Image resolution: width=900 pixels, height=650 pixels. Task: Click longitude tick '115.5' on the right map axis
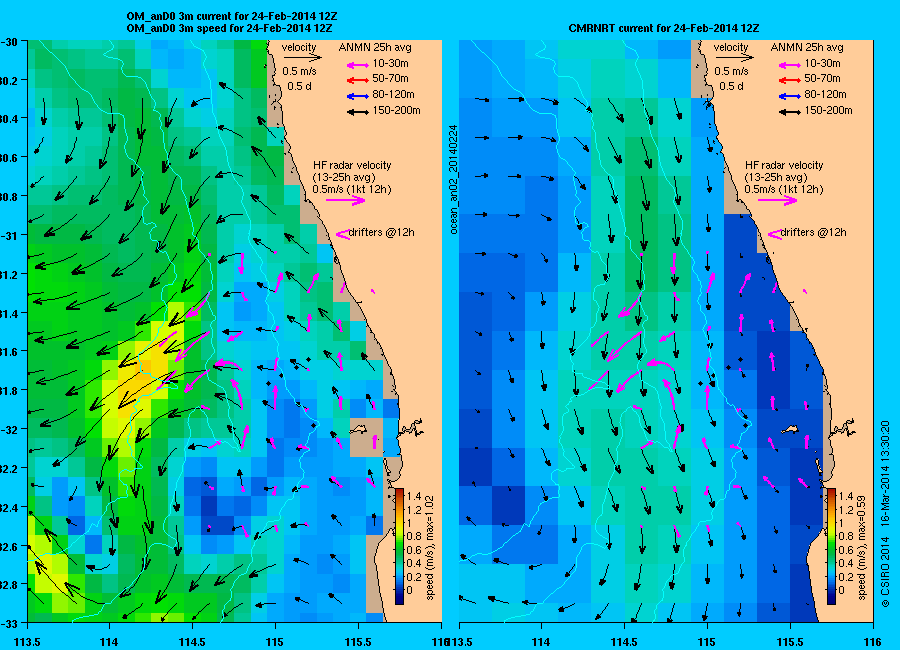790,642
